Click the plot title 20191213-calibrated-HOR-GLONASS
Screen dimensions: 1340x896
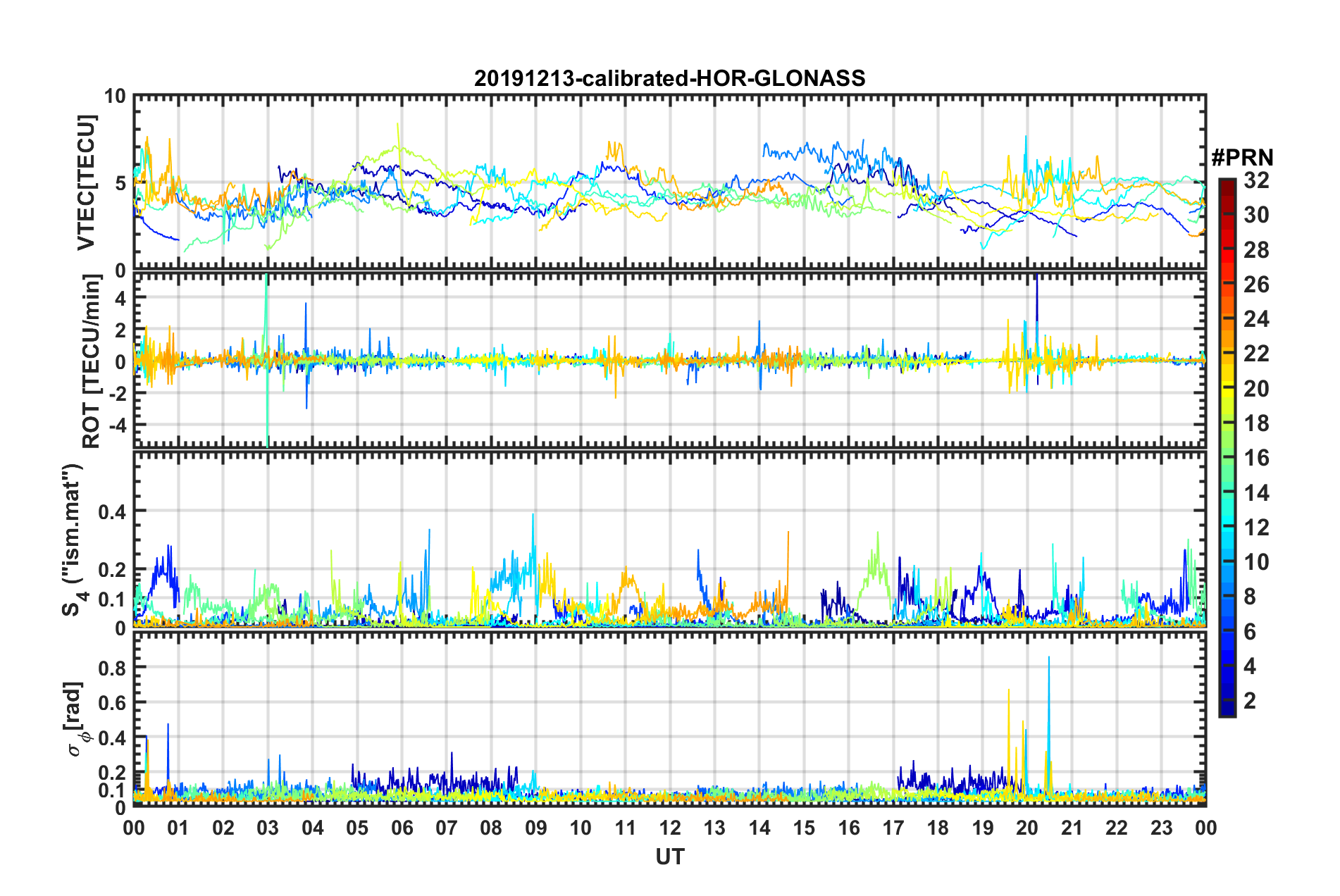tap(669, 78)
